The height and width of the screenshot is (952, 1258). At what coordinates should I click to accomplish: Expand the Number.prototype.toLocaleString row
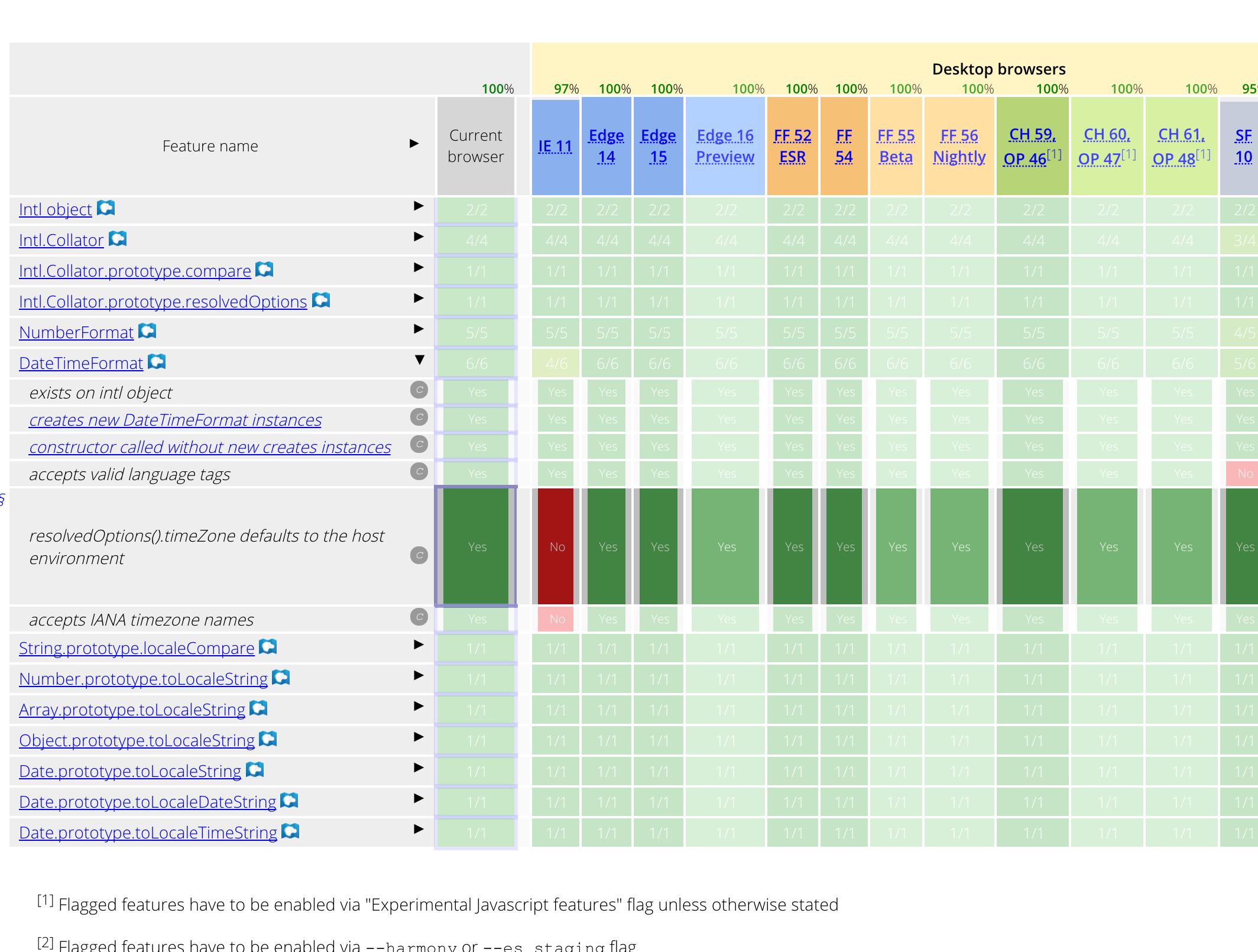click(x=419, y=676)
